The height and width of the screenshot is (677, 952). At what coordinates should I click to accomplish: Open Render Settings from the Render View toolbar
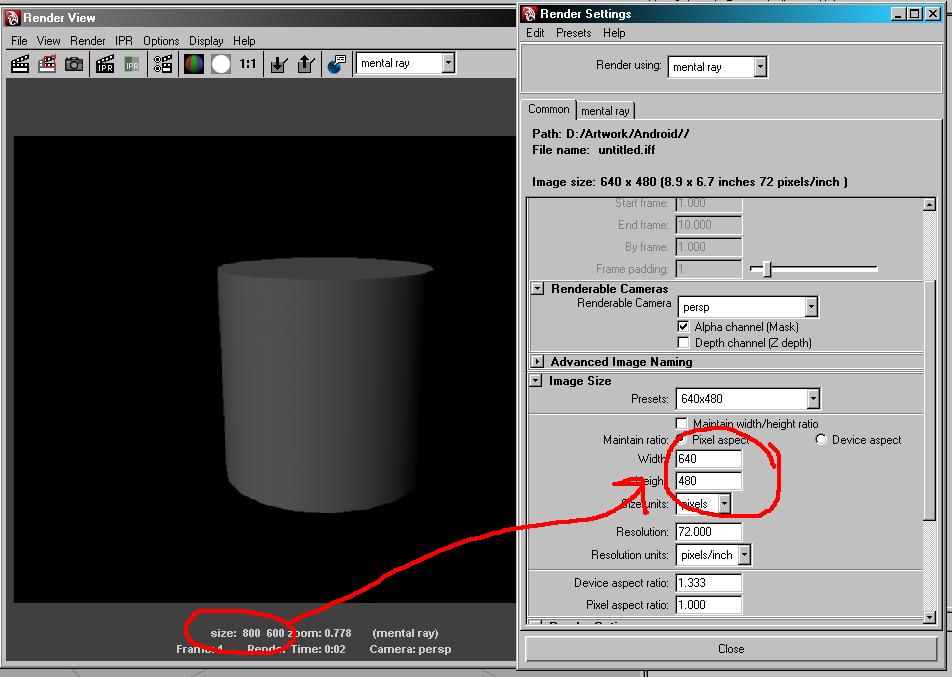(163, 64)
